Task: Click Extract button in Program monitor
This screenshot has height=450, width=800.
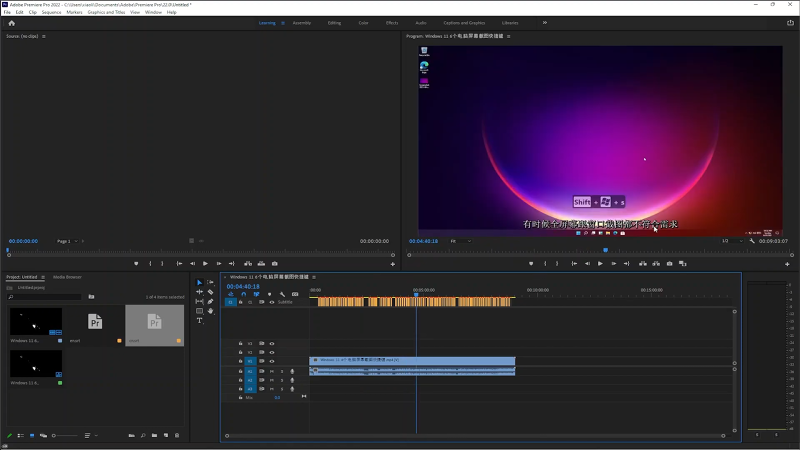Action: pyautogui.click(x=656, y=264)
